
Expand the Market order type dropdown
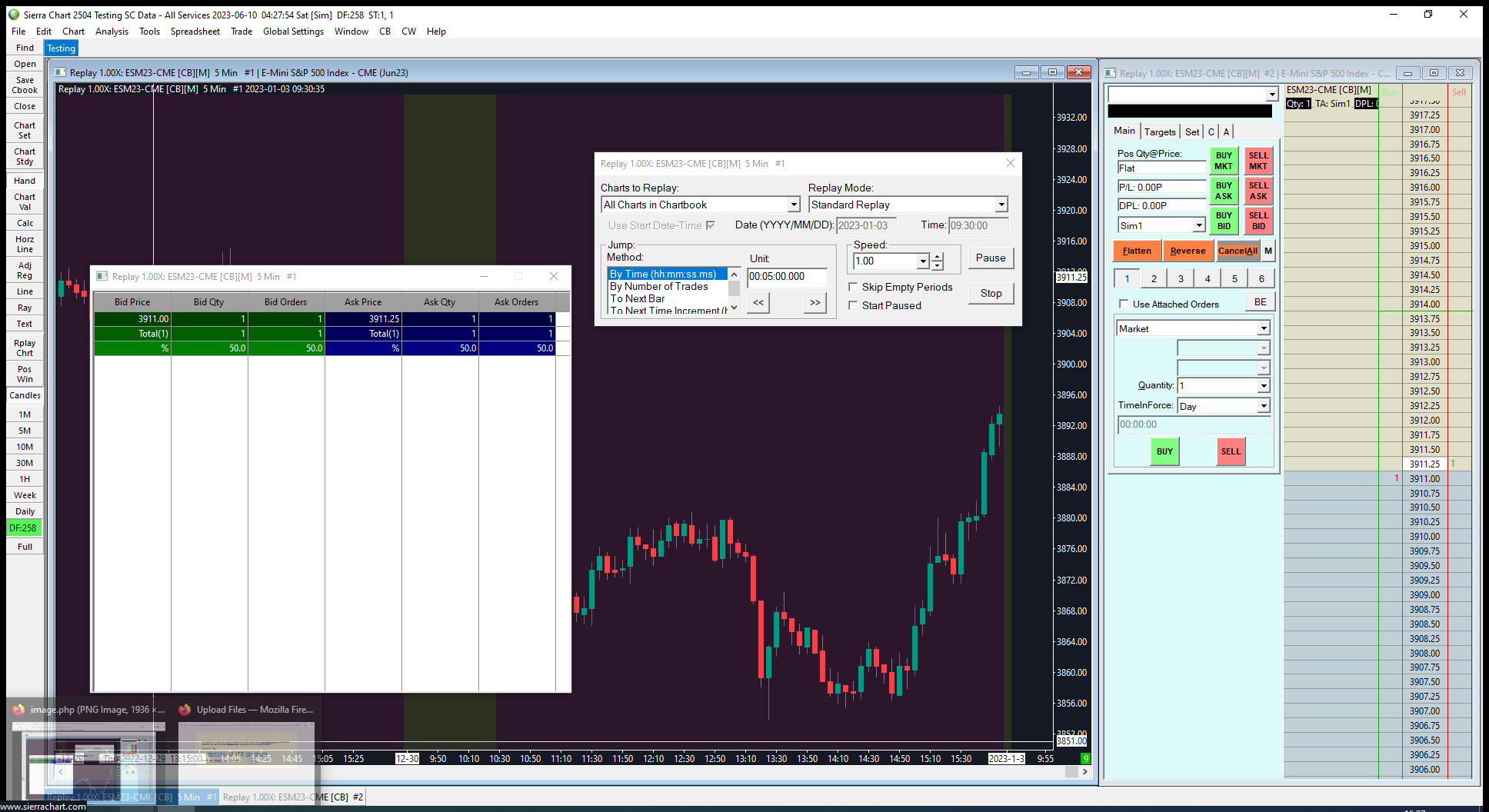tap(1263, 328)
